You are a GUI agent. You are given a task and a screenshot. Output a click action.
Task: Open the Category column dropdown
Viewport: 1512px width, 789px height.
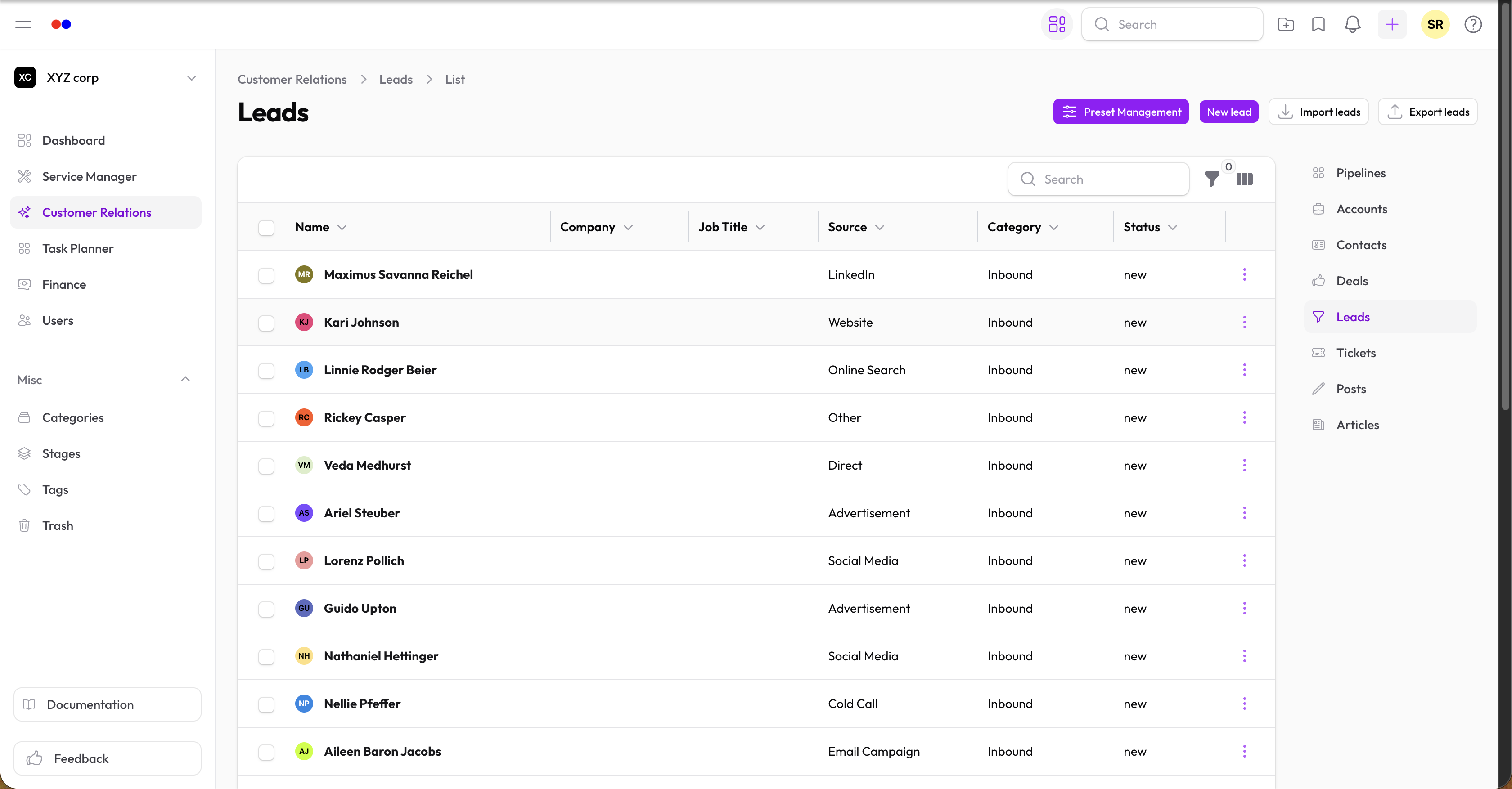(1053, 228)
